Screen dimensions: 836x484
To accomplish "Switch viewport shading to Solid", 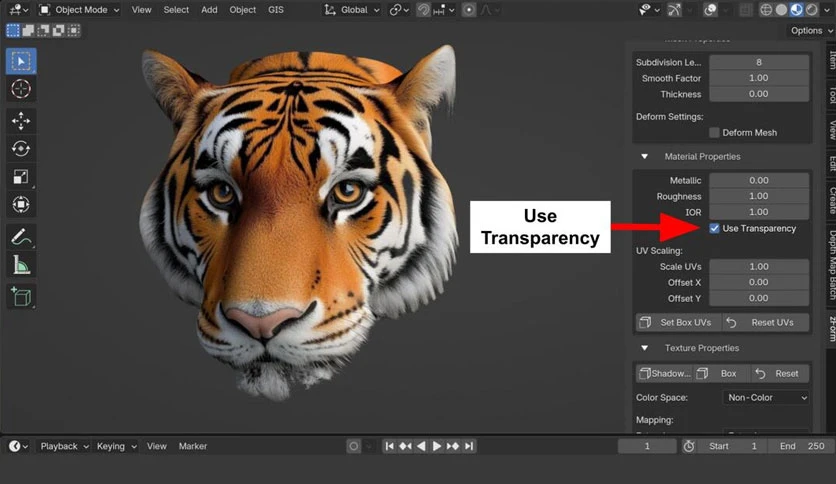I will pyautogui.click(x=781, y=10).
